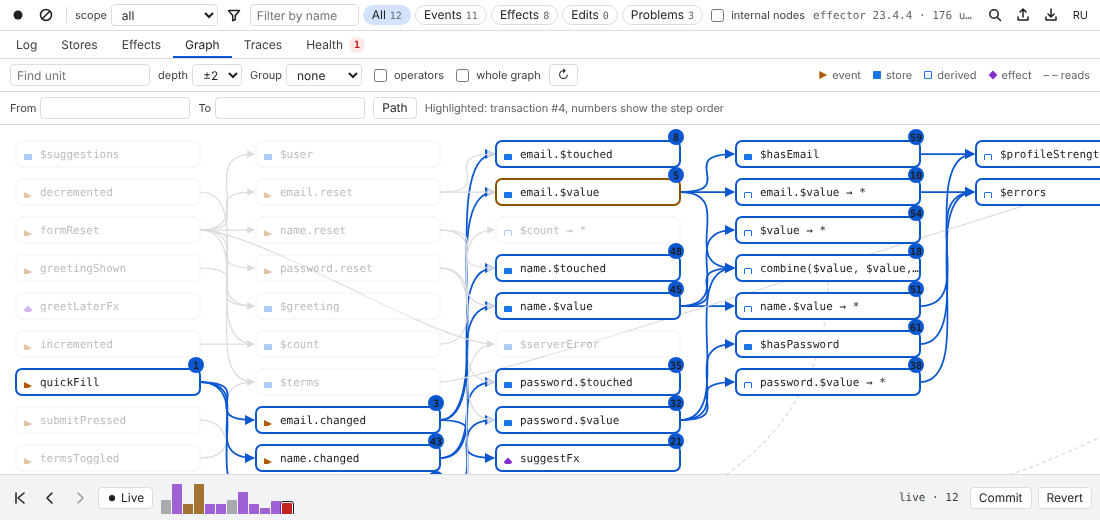Switch to the top Effects tab
The image size is (1100, 520).
[141, 45]
